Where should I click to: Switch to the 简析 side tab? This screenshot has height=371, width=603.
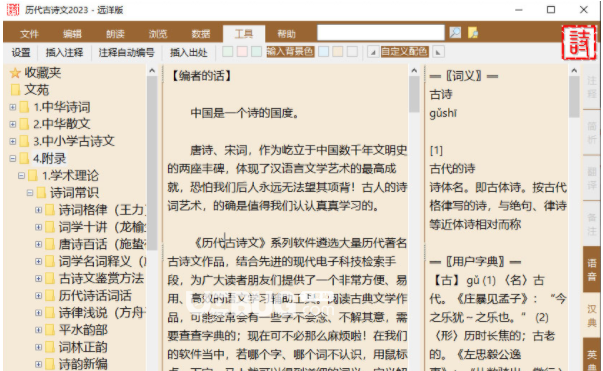[592, 132]
